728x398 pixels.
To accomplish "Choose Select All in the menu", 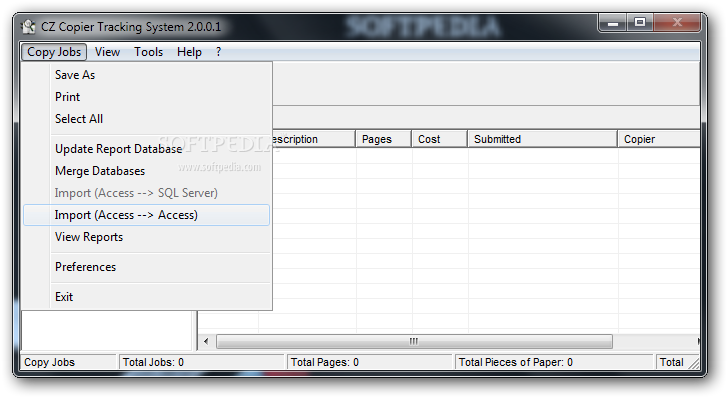I will click(147, 119).
